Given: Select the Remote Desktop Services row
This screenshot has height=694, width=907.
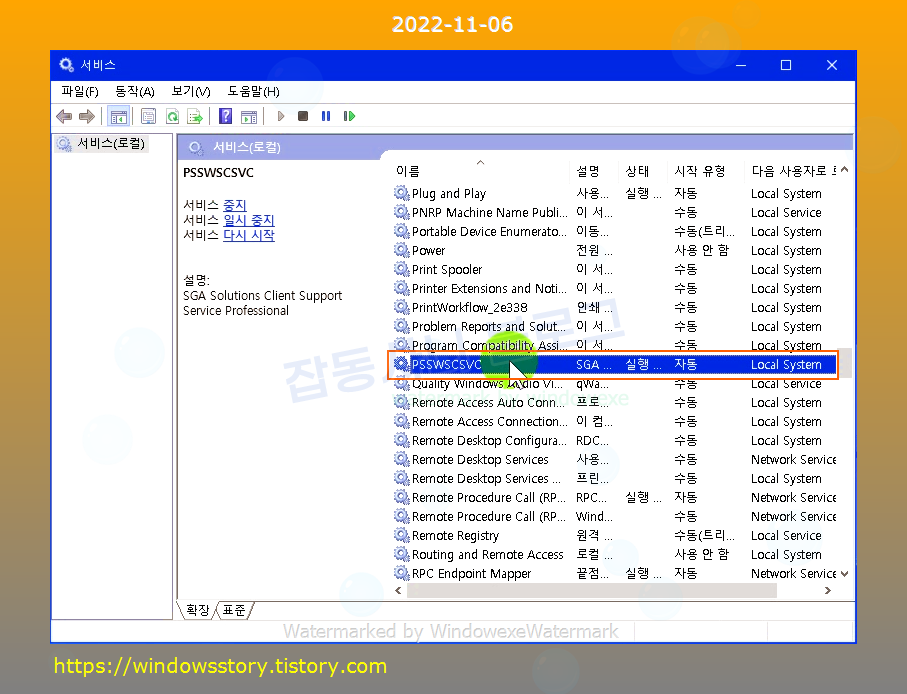Looking at the screenshot, I should tap(614, 459).
